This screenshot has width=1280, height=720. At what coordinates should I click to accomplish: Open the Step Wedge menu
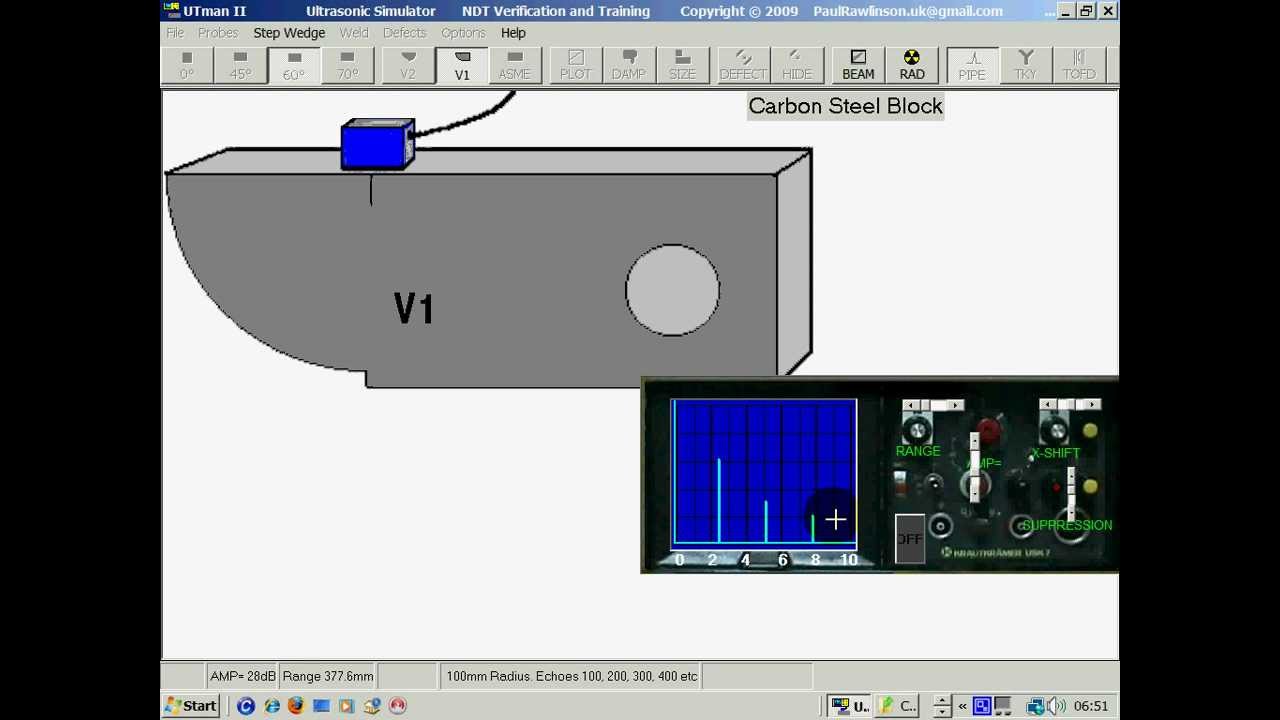[289, 33]
